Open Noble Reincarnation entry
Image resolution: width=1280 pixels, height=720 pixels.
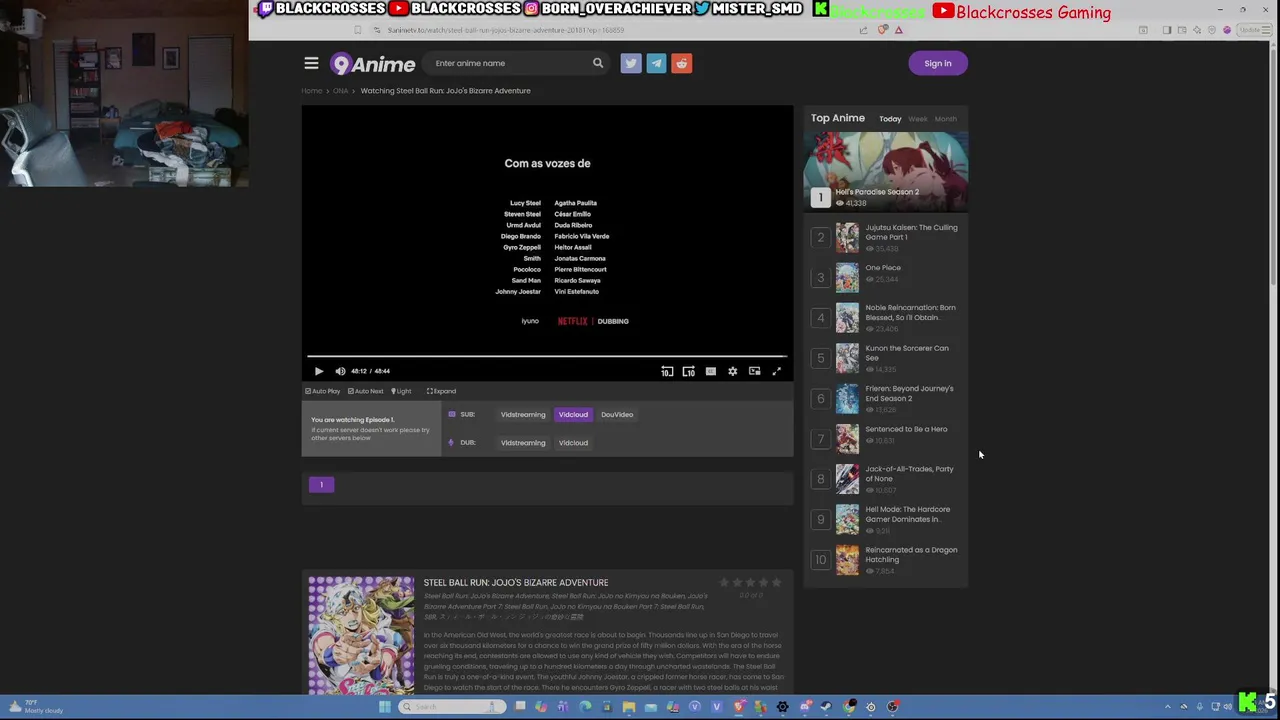(910, 312)
